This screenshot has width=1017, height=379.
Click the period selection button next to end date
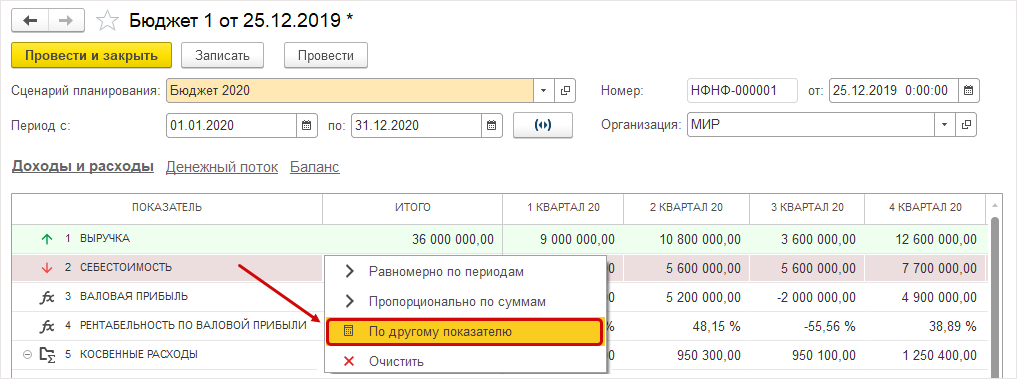542,125
